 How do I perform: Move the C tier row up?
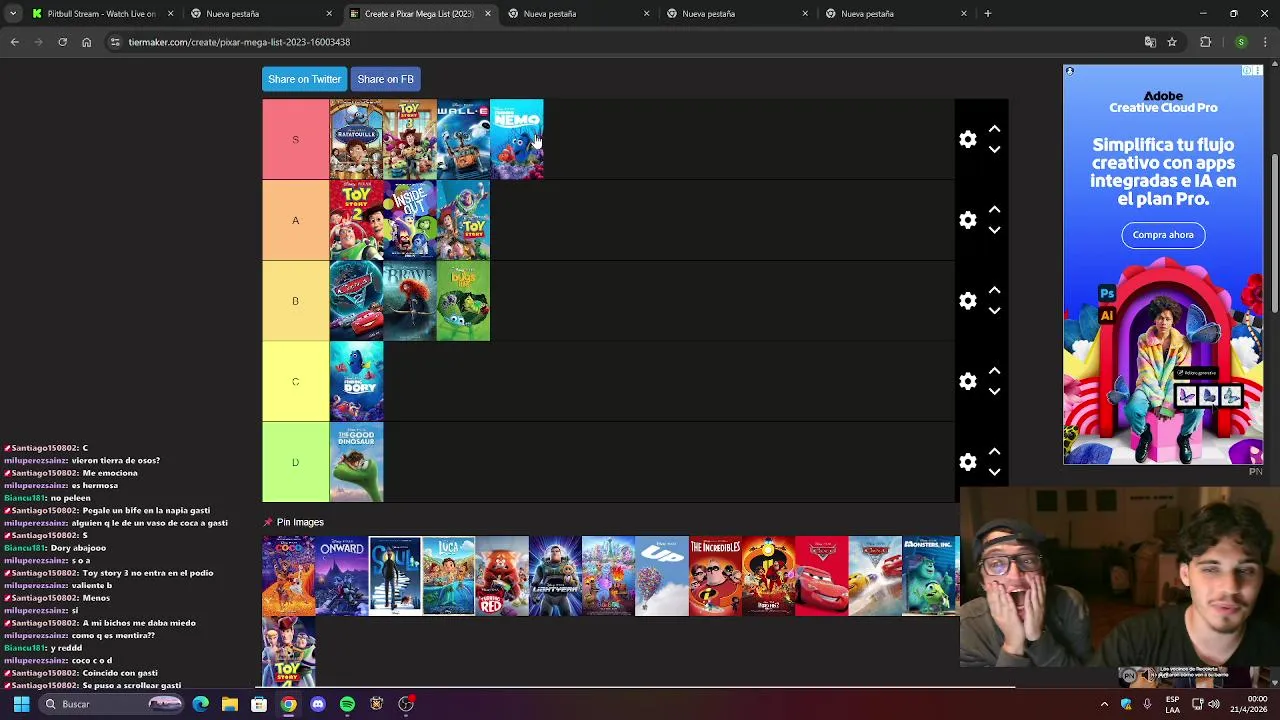point(994,371)
